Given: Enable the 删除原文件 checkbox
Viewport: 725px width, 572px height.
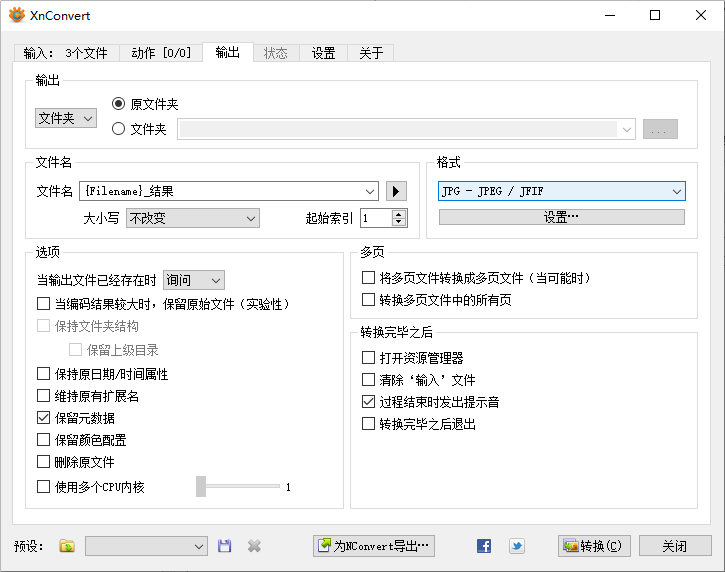Looking at the screenshot, I should tap(43, 461).
